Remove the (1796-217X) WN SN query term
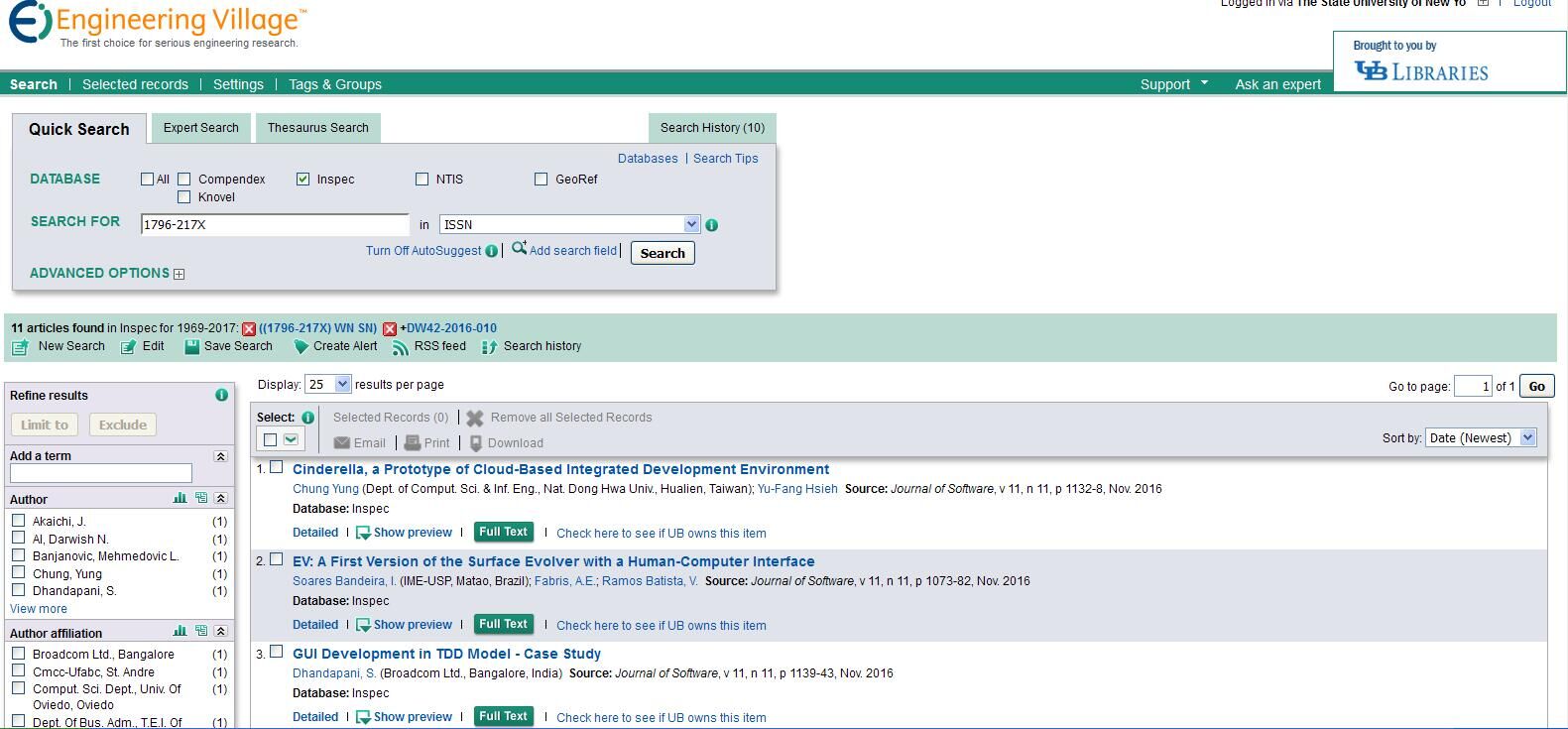 (x=249, y=329)
